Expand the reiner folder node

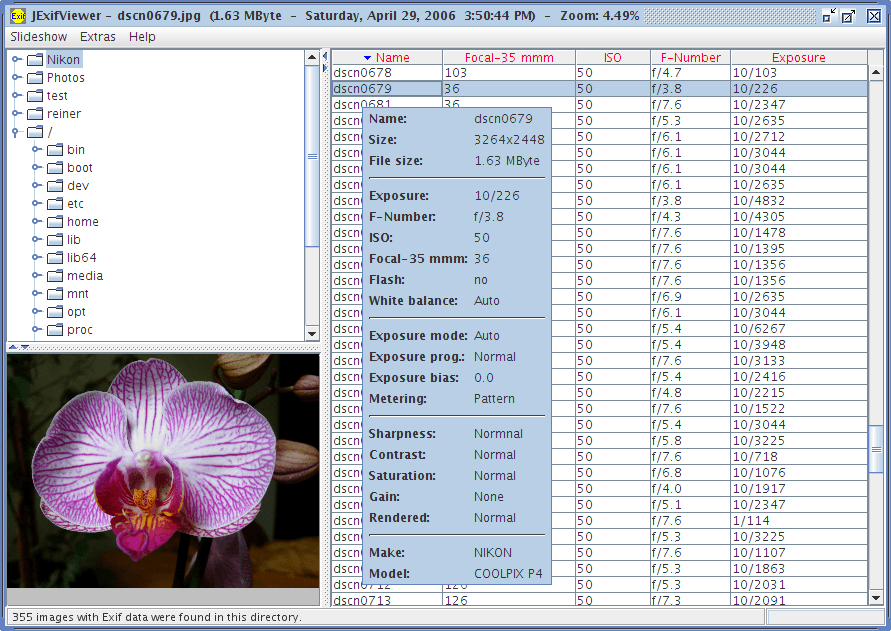click(x=16, y=114)
